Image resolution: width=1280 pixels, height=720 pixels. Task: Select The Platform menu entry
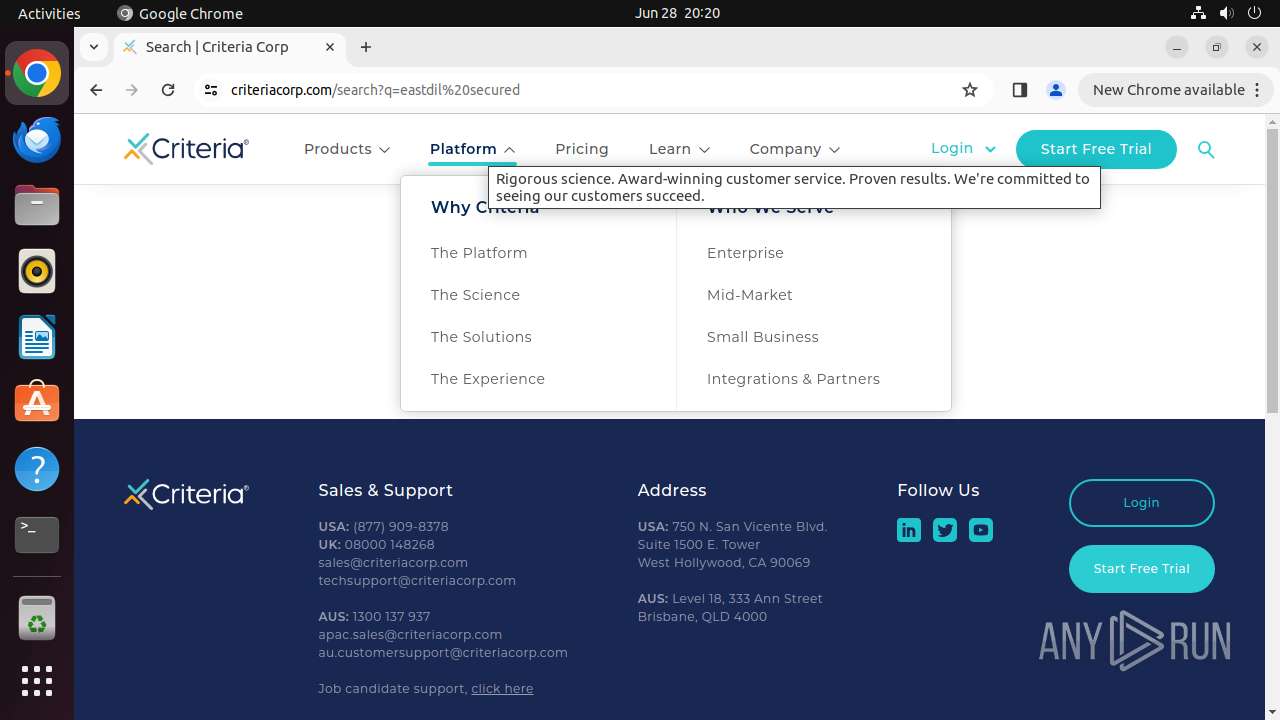tap(479, 253)
